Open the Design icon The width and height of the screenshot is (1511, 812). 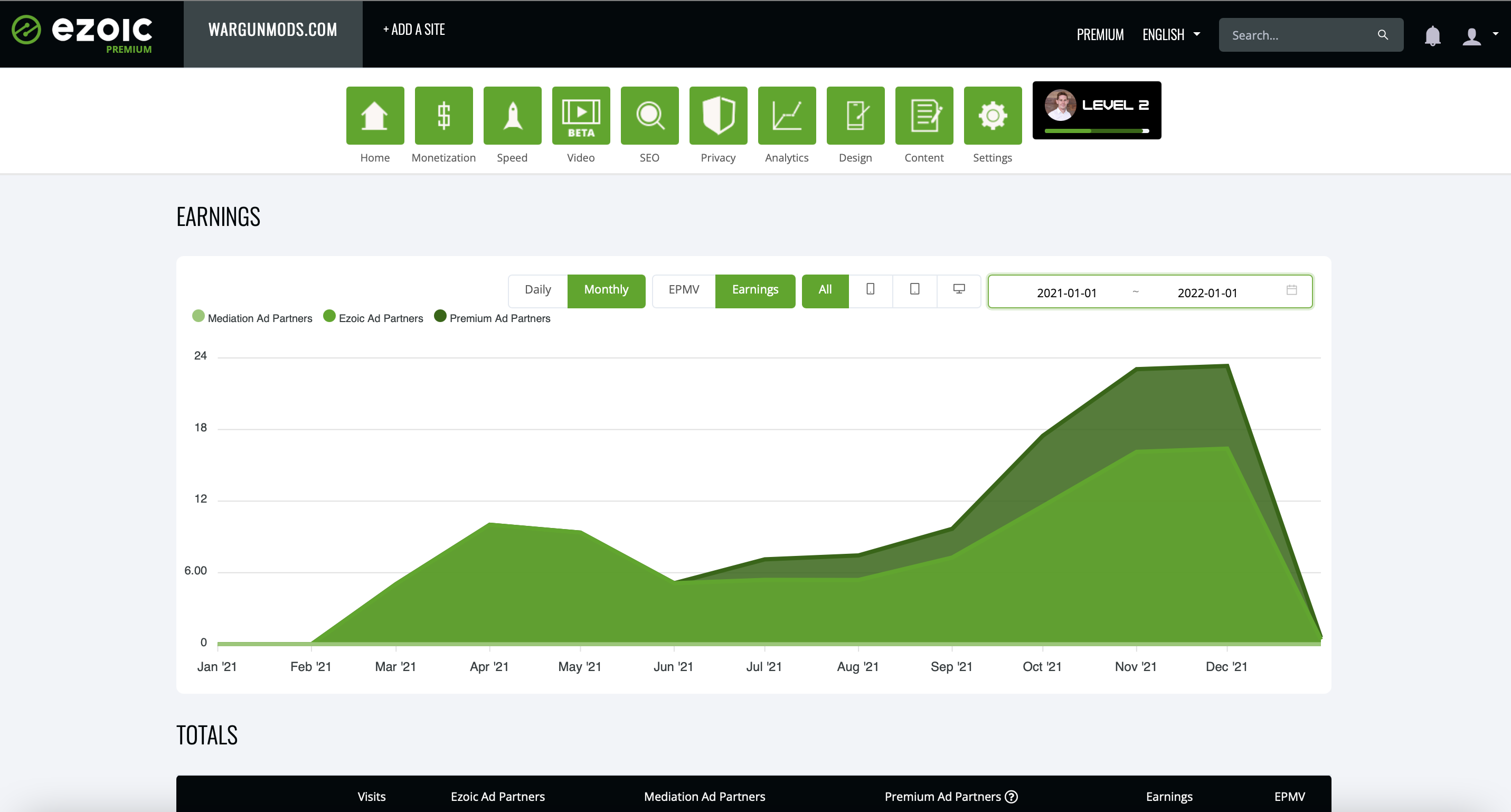tap(855, 116)
